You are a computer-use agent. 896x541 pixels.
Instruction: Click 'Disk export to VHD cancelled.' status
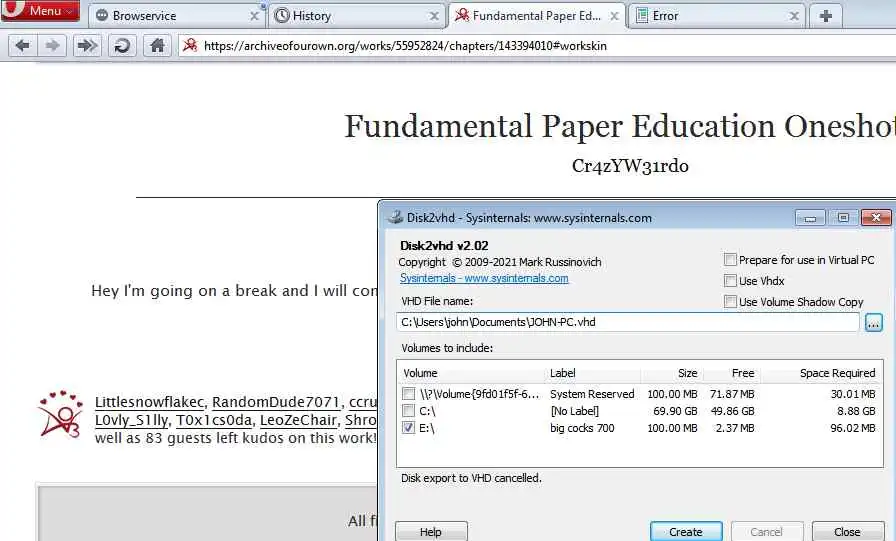(471, 478)
